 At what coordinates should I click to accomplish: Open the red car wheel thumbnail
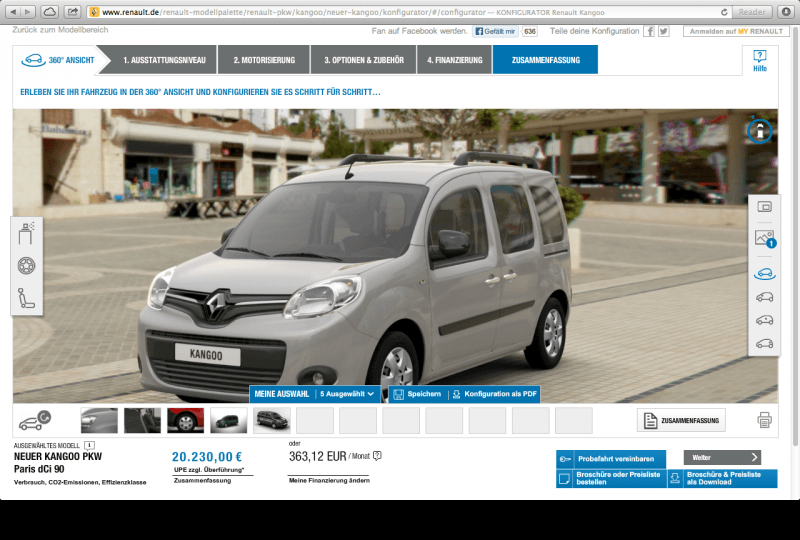click(x=185, y=420)
